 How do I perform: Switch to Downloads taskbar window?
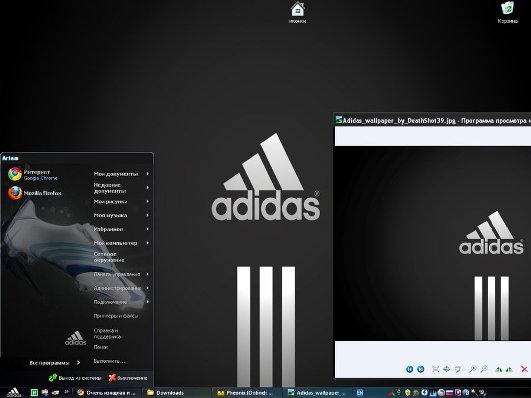tap(178, 393)
